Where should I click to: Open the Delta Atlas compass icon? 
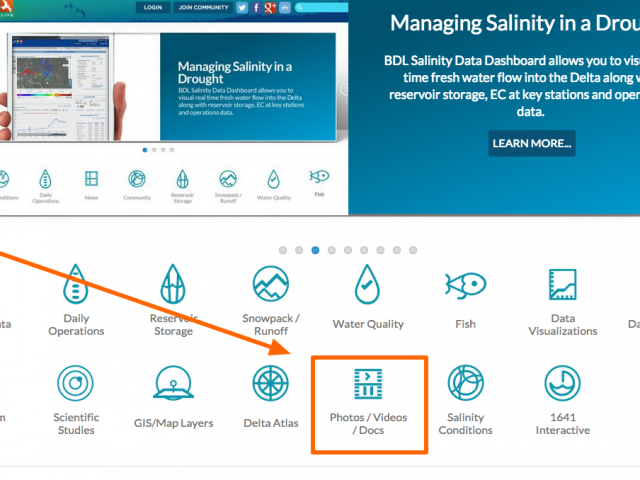pyautogui.click(x=271, y=383)
